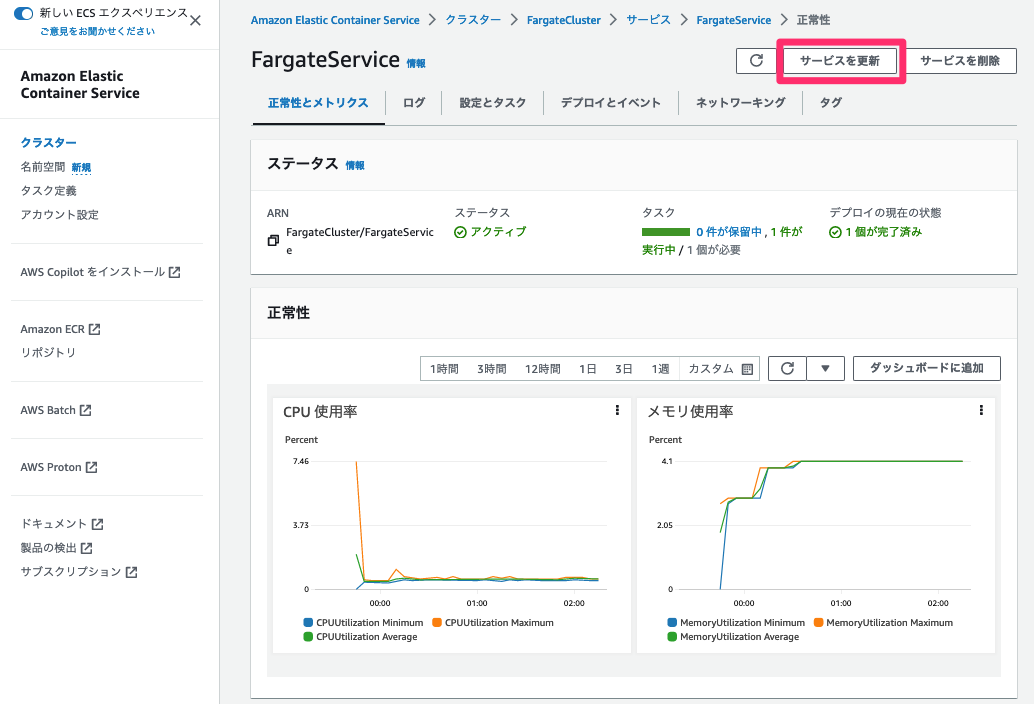Screen dimensions: 1034x704
Task: Add the metrics to a dashboard
Action: click(926, 368)
